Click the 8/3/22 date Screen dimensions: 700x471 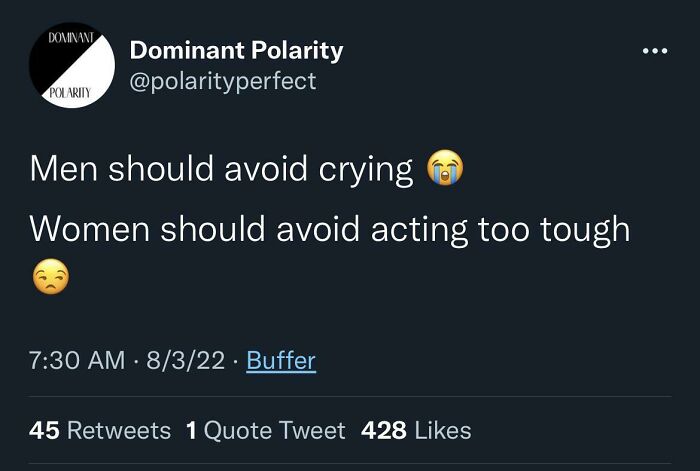tap(186, 360)
